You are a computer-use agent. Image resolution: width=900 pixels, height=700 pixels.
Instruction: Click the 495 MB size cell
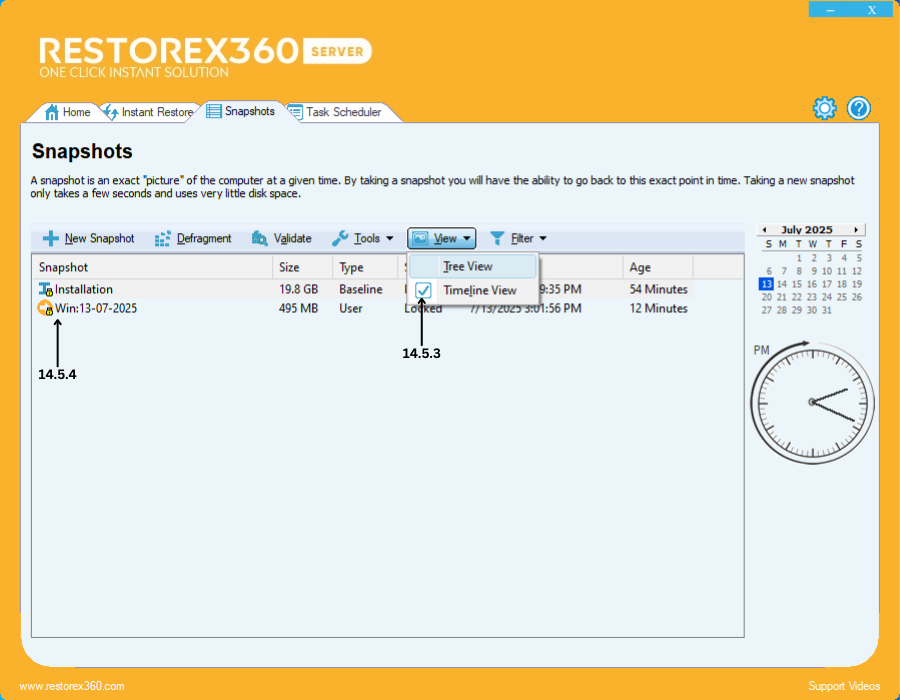[x=298, y=308]
